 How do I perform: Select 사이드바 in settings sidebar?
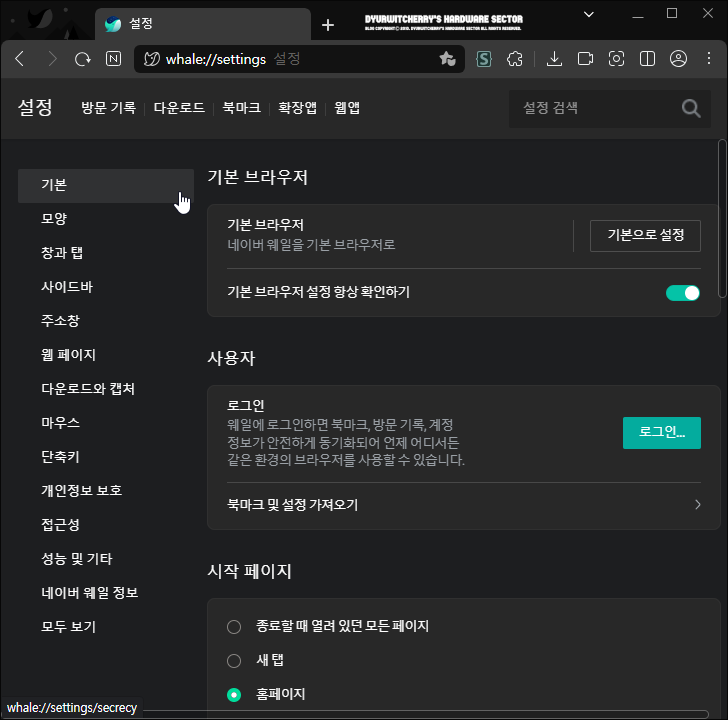click(x=106, y=287)
